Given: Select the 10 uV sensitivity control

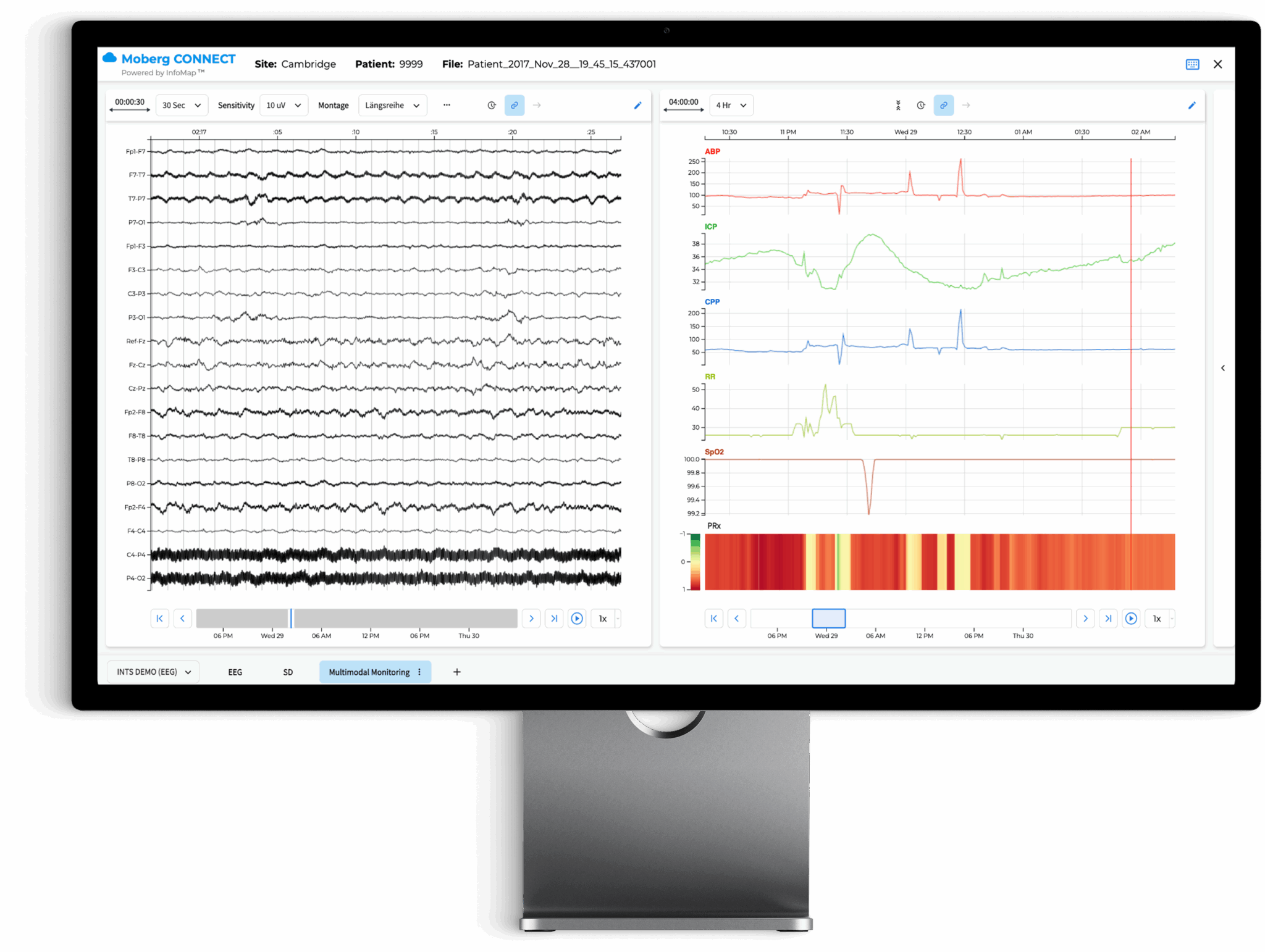Looking at the screenshot, I should [284, 105].
